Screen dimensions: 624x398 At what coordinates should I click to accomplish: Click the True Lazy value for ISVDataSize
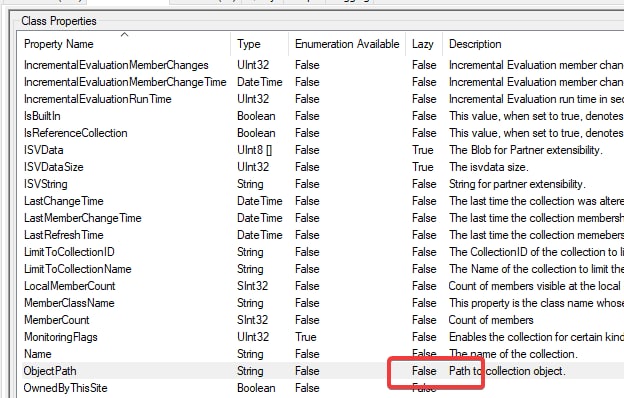click(x=422, y=167)
